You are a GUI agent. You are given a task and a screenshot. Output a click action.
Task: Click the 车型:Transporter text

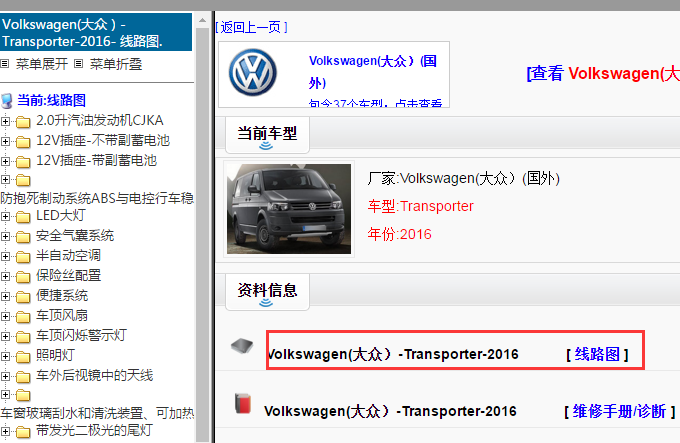tap(421, 206)
